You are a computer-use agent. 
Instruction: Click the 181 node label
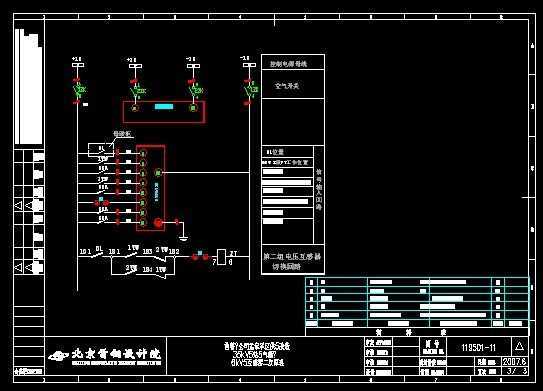tap(114, 251)
